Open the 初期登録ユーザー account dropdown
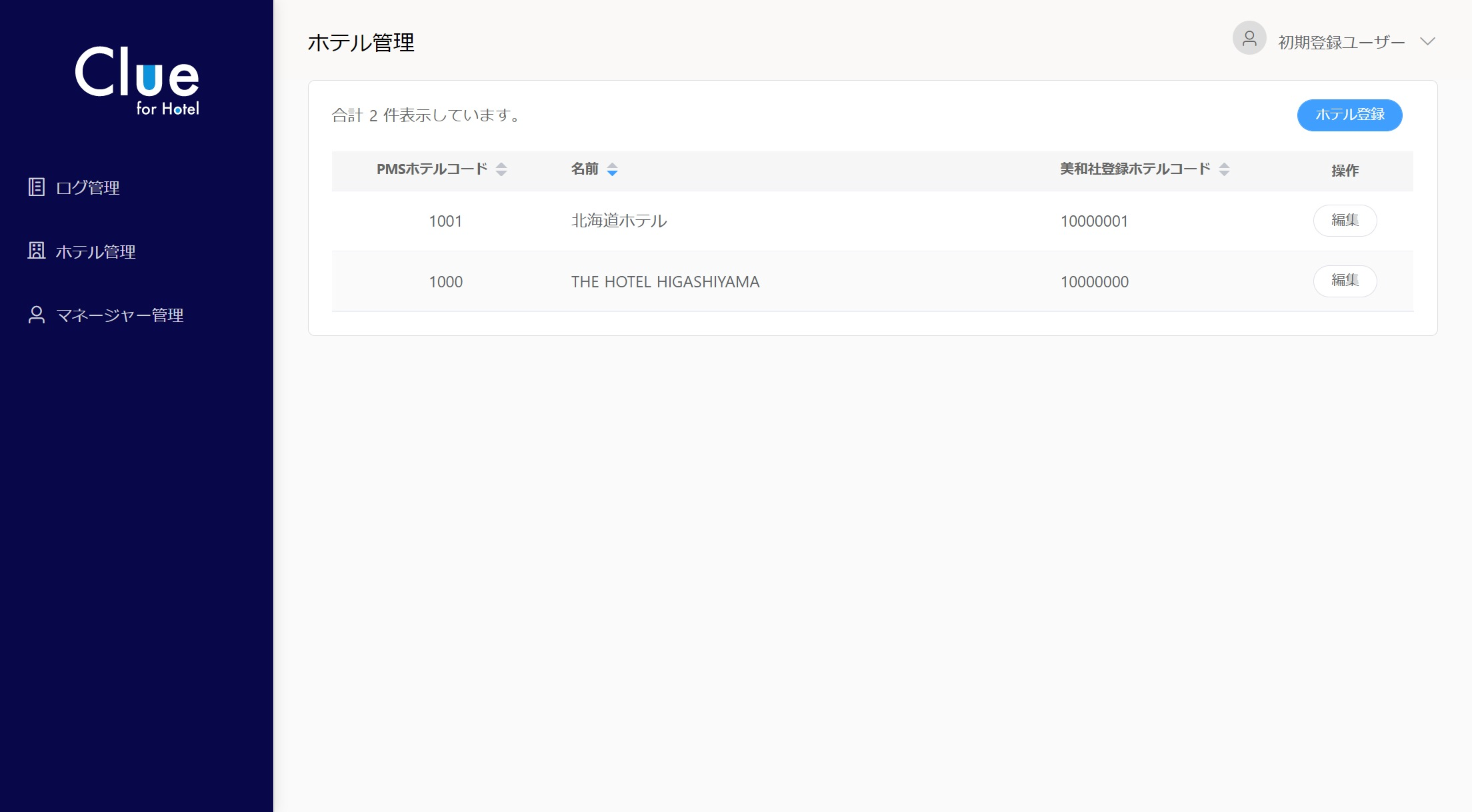The image size is (1472, 812). click(1341, 43)
